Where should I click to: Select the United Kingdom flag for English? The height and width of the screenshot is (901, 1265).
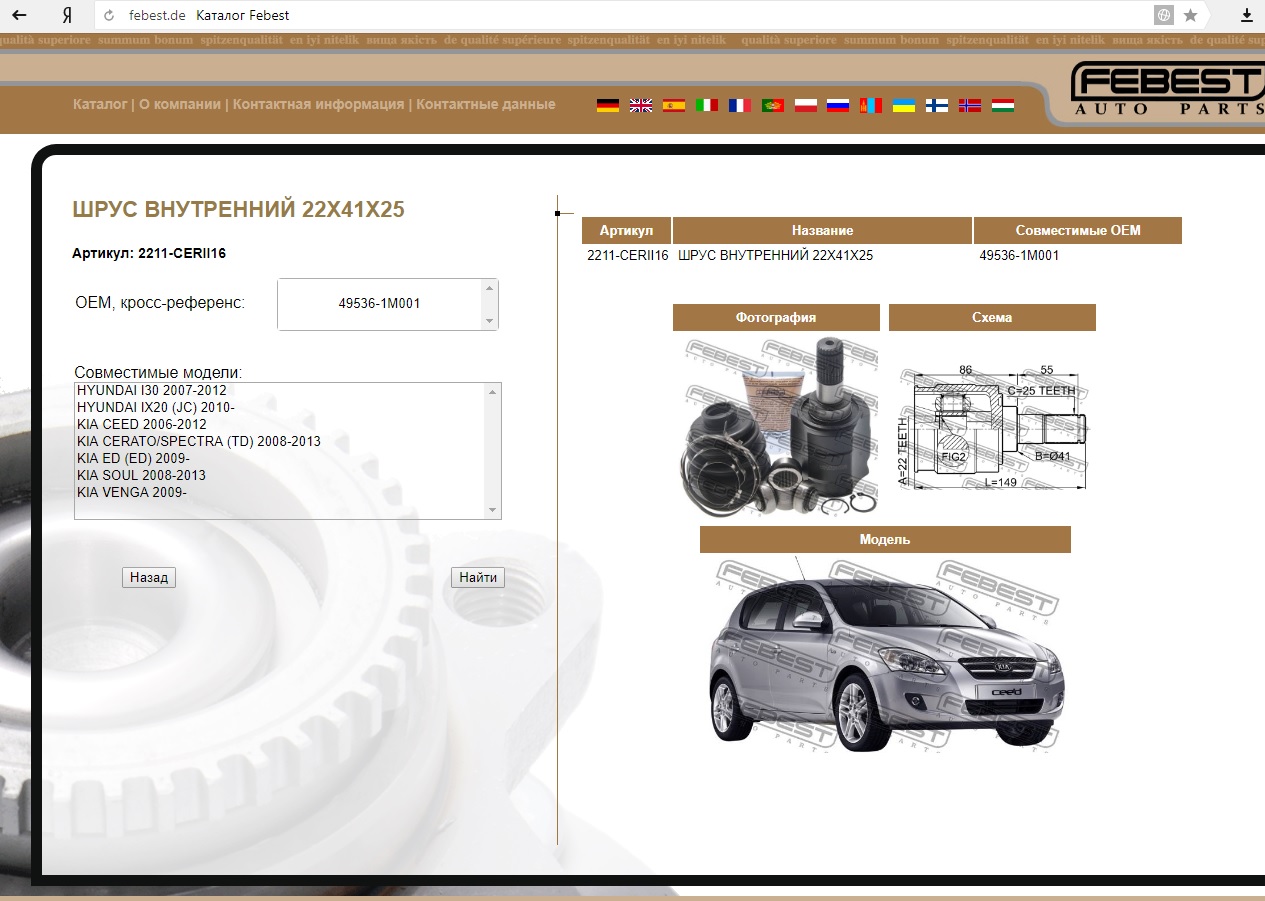click(641, 105)
